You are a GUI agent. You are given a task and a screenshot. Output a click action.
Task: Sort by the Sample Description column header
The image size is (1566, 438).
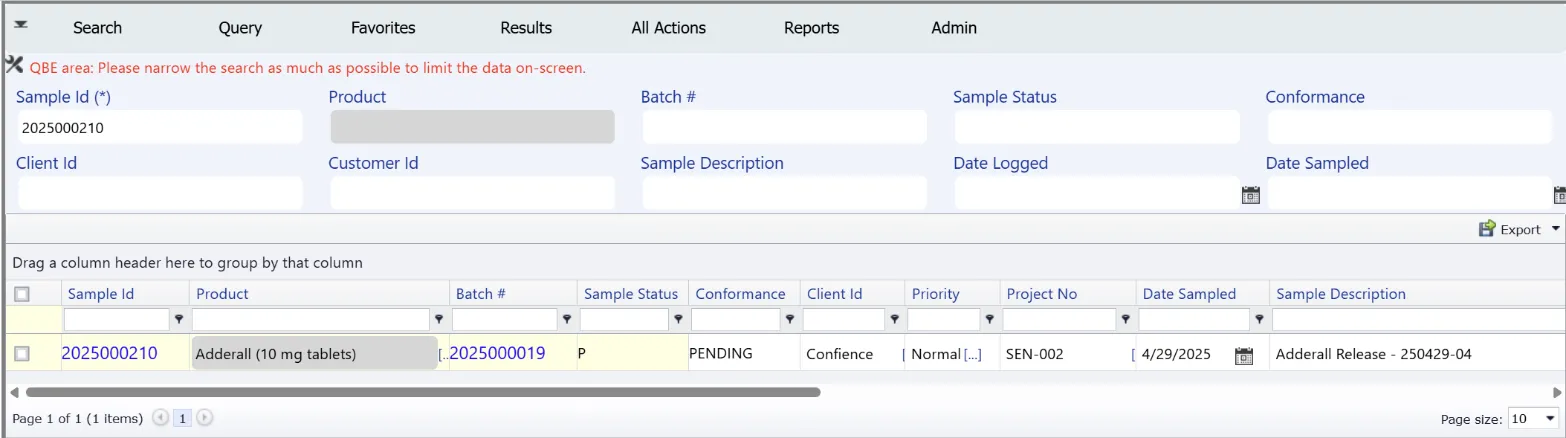(x=1341, y=294)
